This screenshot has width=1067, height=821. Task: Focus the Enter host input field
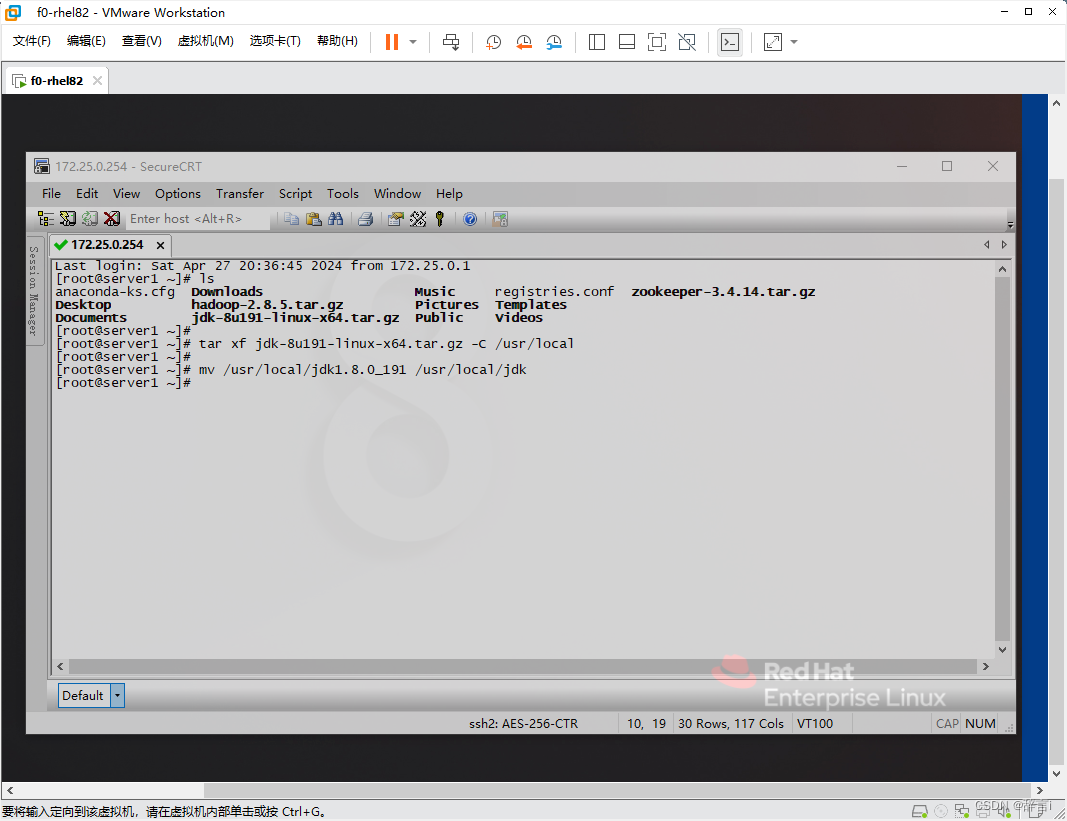[197, 219]
